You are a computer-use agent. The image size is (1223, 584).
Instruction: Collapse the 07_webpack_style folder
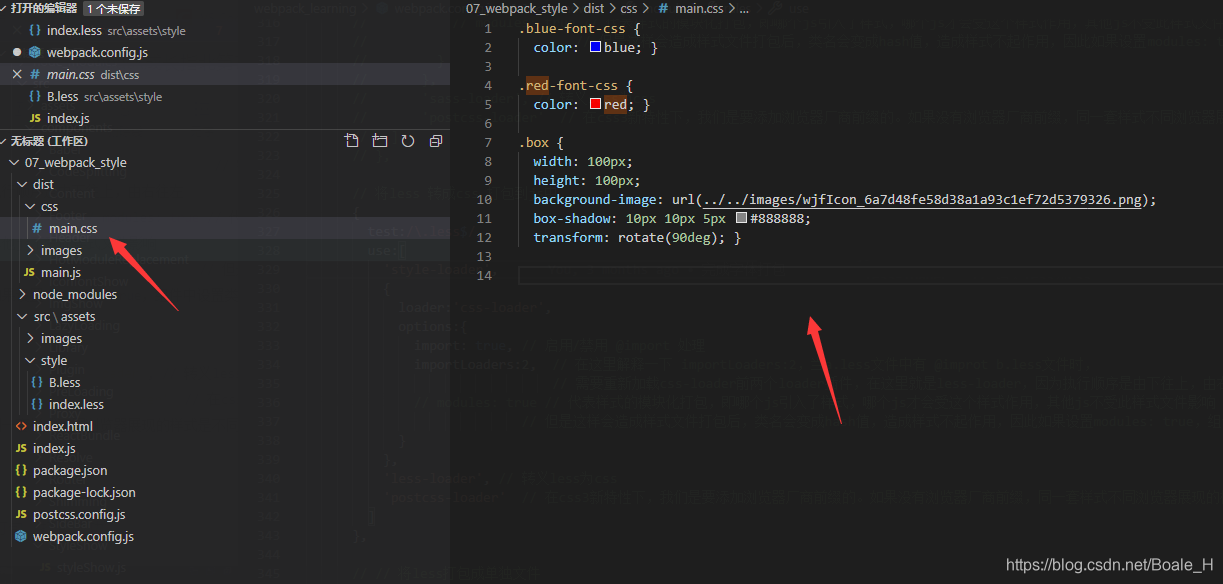click(14, 162)
